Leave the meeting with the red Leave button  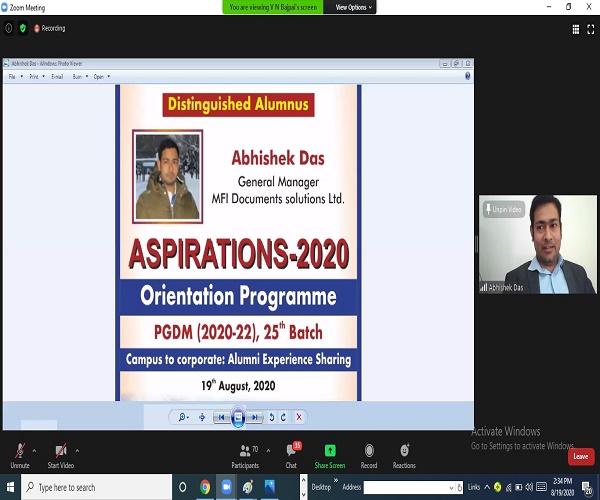tap(581, 456)
